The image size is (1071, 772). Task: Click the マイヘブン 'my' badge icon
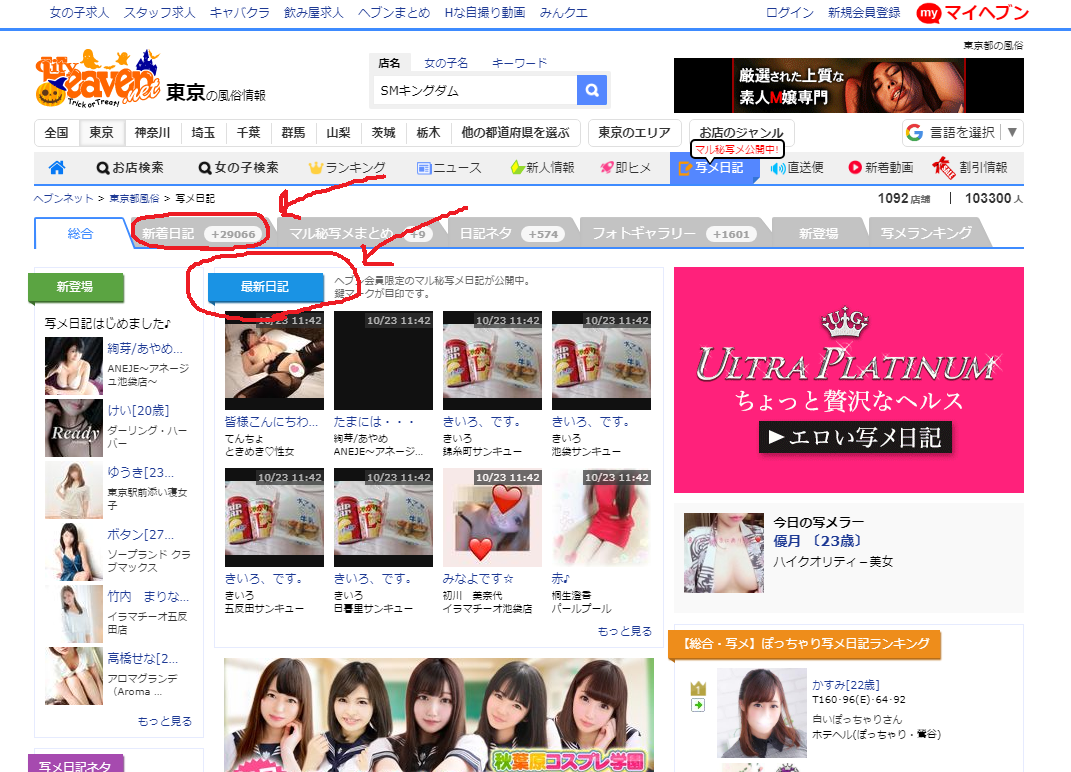(x=929, y=12)
